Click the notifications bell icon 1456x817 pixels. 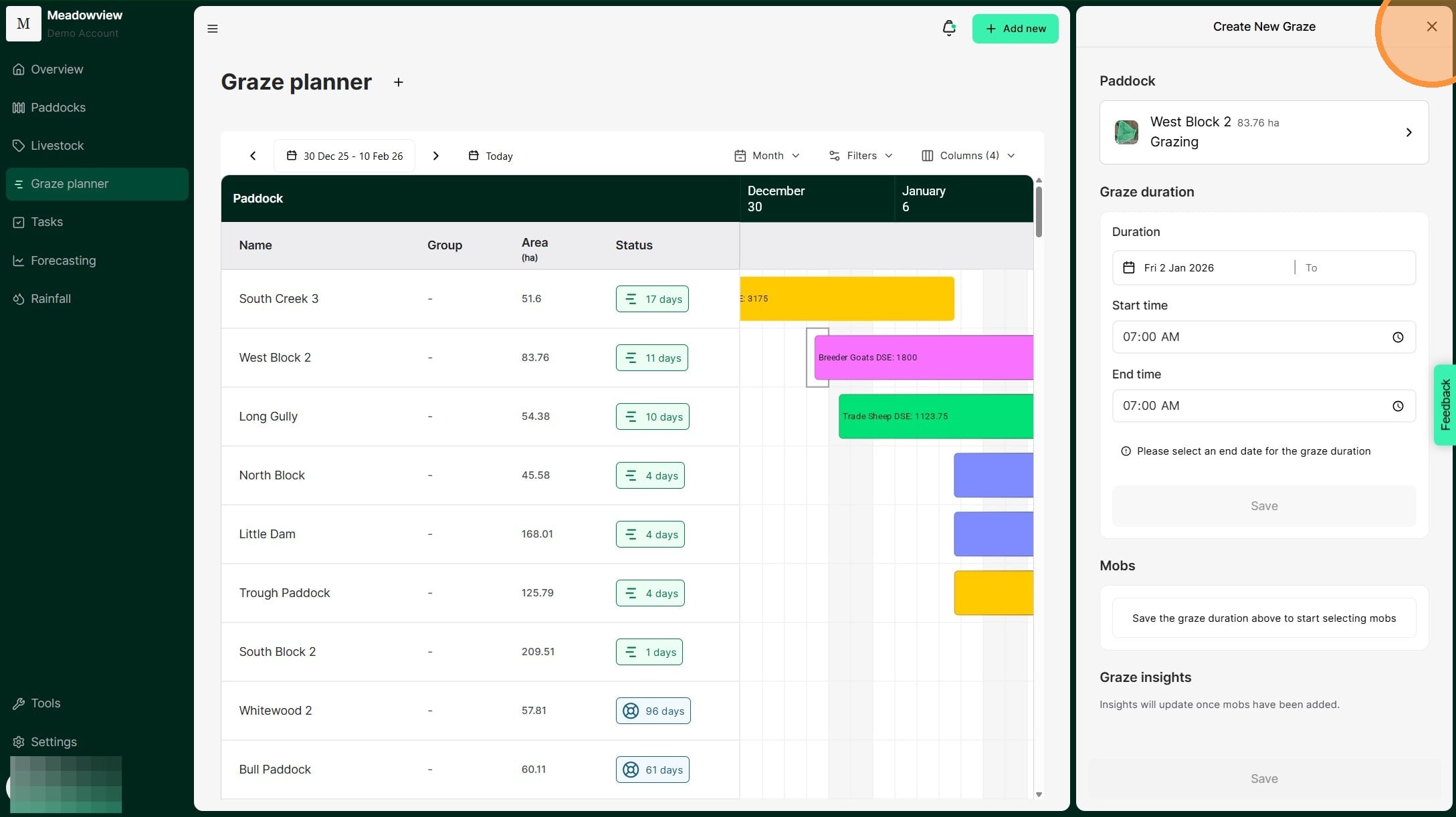[x=948, y=28]
